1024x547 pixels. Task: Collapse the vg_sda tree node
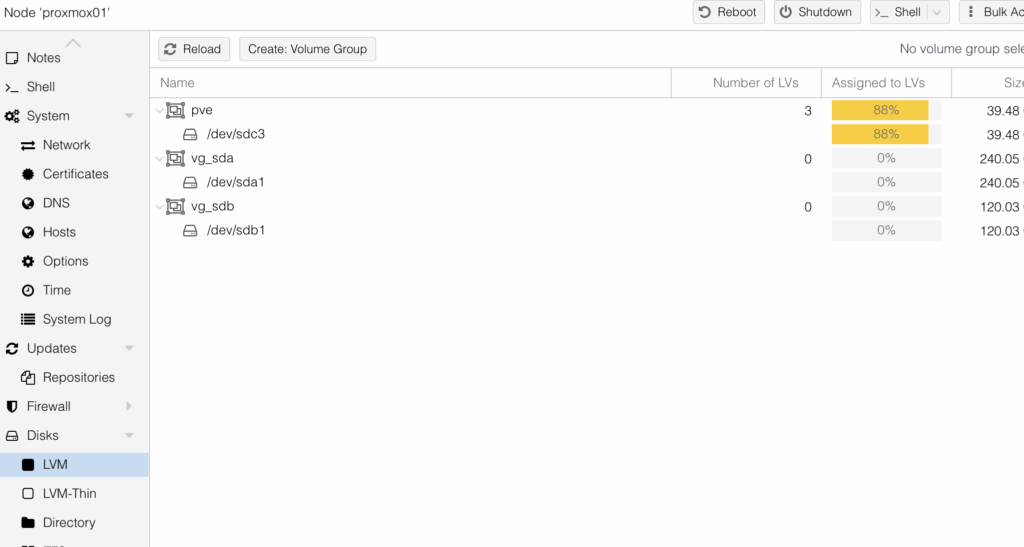click(x=159, y=159)
